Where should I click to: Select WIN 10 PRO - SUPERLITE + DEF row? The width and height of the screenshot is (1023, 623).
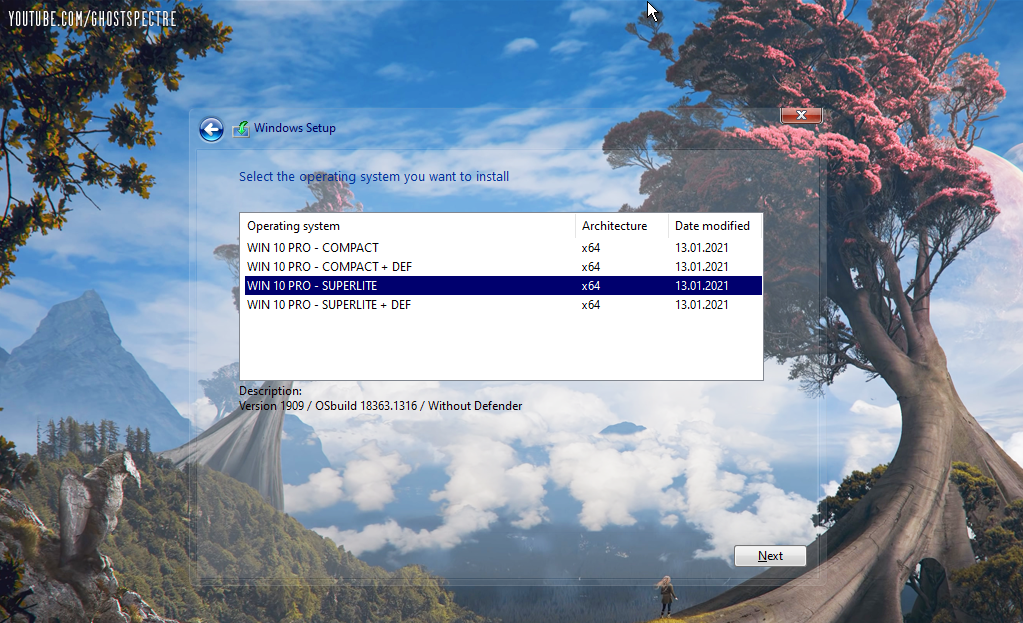click(x=503, y=305)
